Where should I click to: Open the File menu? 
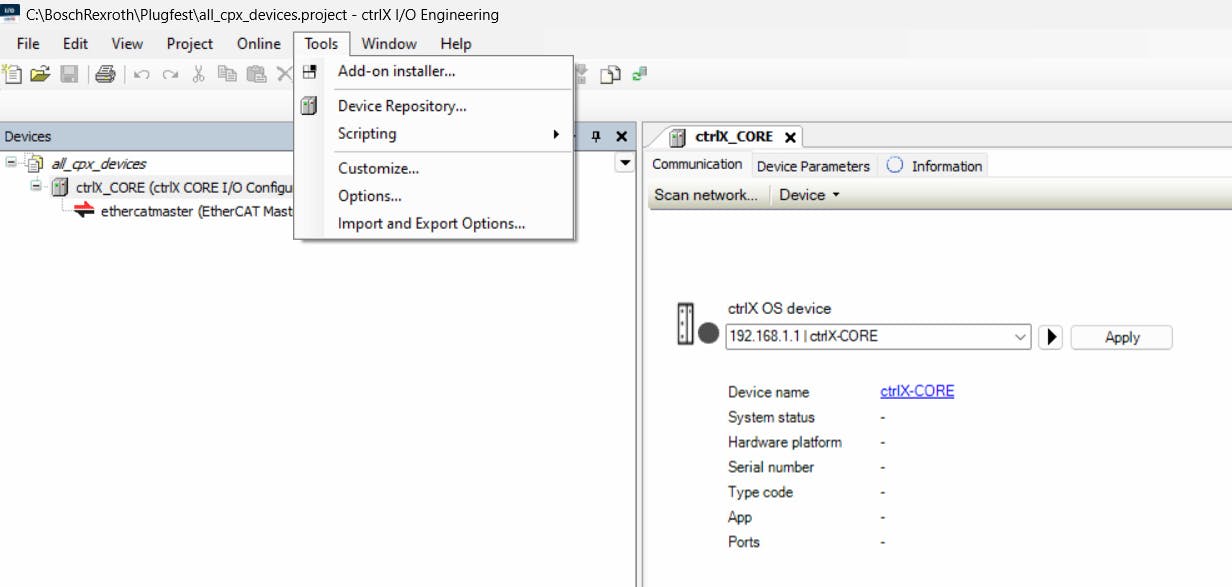point(28,44)
